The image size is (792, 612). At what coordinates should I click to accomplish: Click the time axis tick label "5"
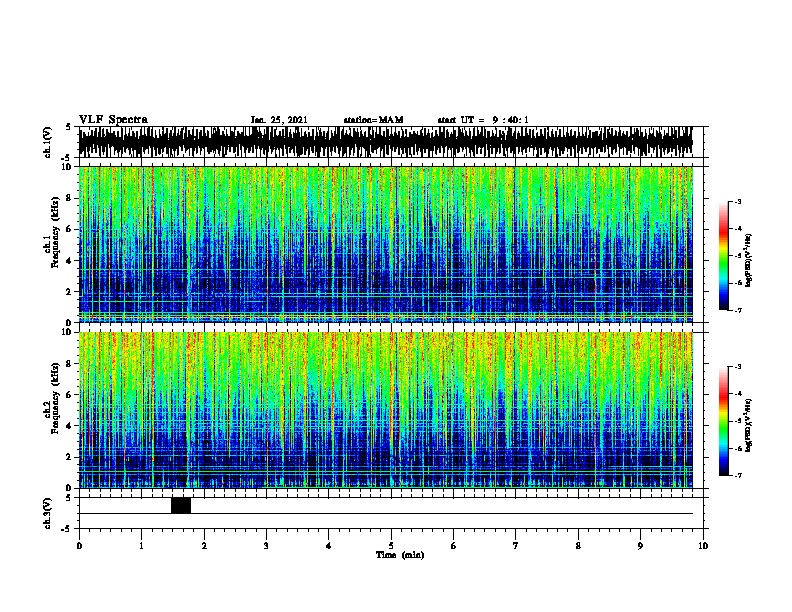click(391, 546)
